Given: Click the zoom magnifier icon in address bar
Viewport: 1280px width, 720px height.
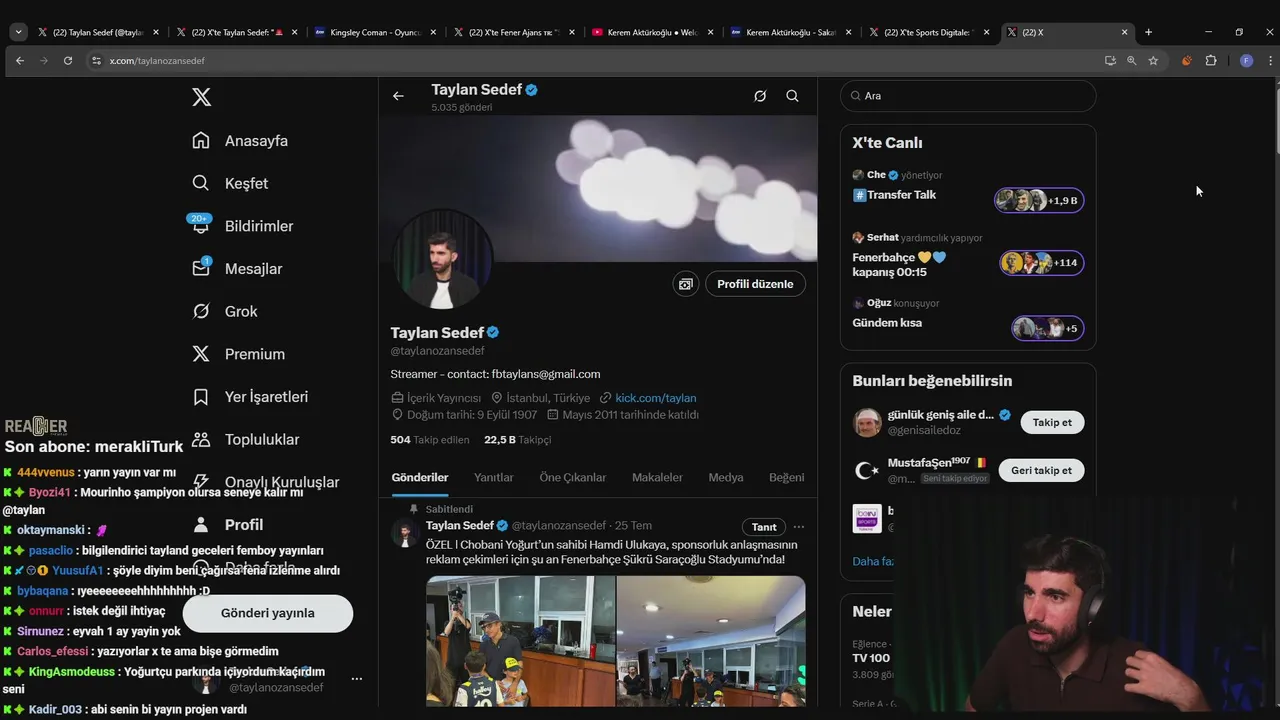Looking at the screenshot, I should 1132,60.
